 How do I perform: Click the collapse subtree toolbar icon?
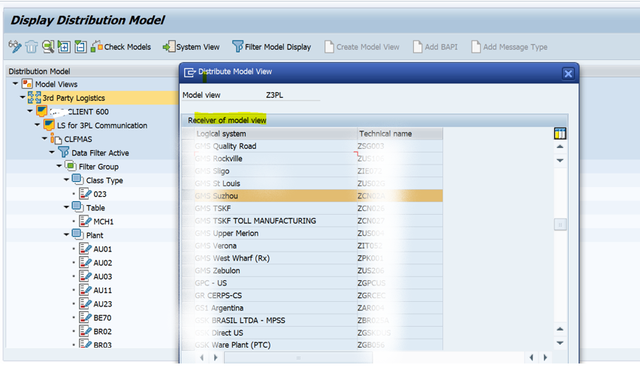(80, 47)
